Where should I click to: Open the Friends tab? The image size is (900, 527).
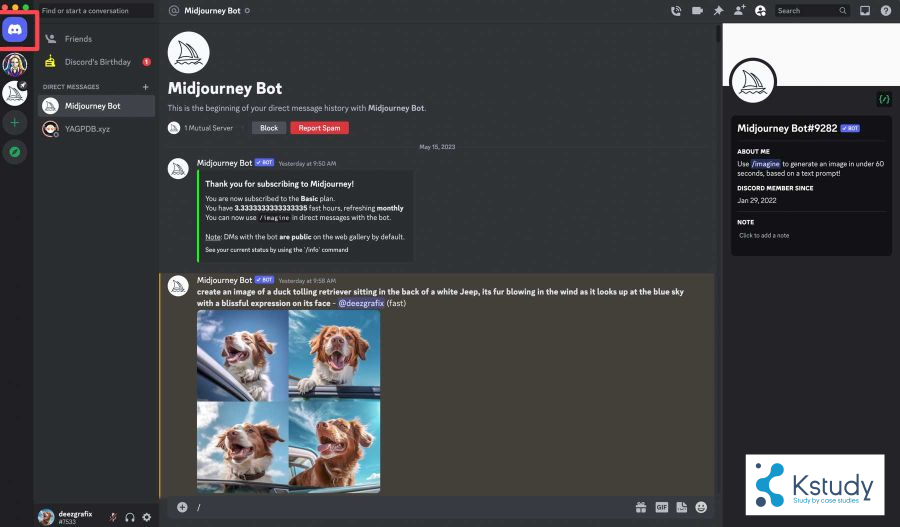point(78,39)
